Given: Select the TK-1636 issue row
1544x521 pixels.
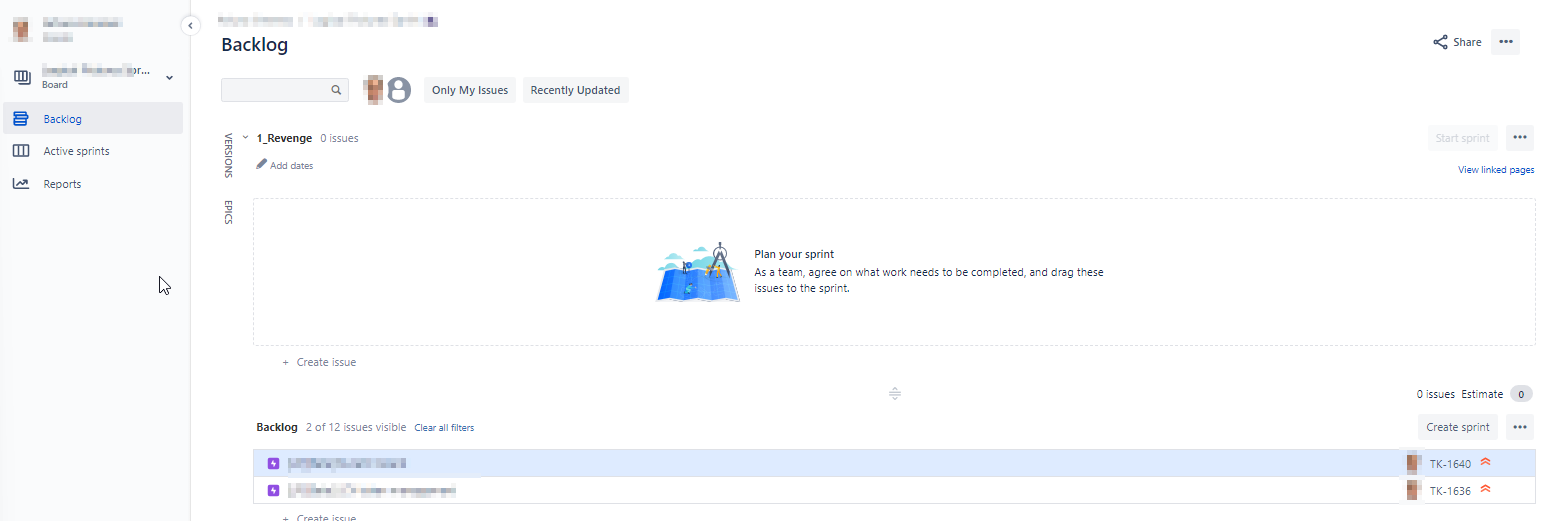Looking at the screenshot, I should [x=894, y=490].
